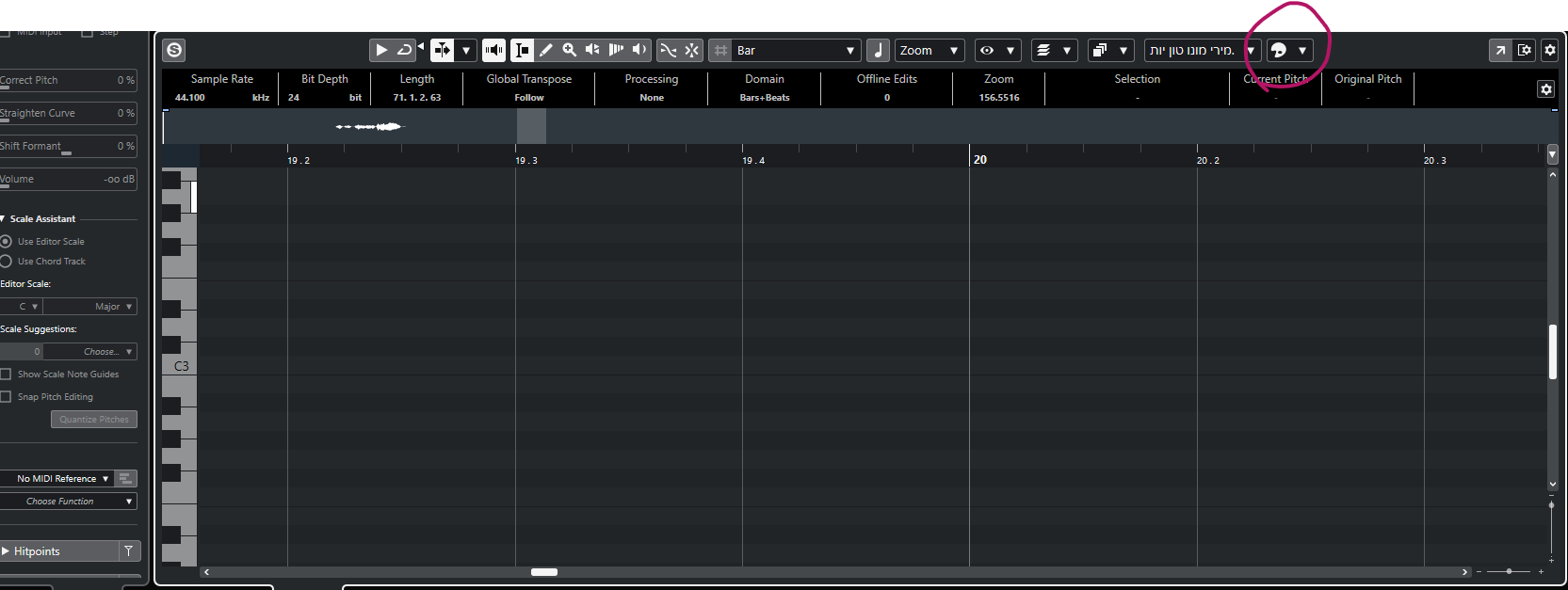Select the Draw pencil tool
The height and width of the screenshot is (590, 1568).
pyautogui.click(x=545, y=50)
